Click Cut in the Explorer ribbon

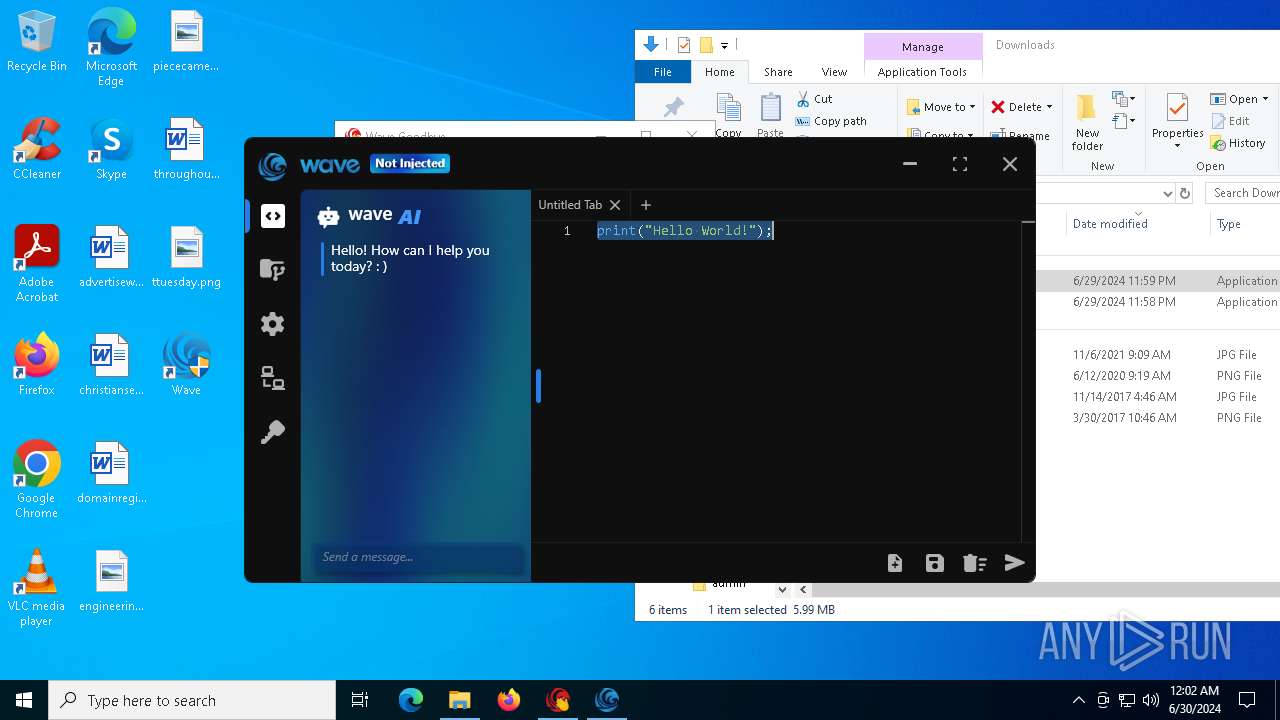point(815,99)
